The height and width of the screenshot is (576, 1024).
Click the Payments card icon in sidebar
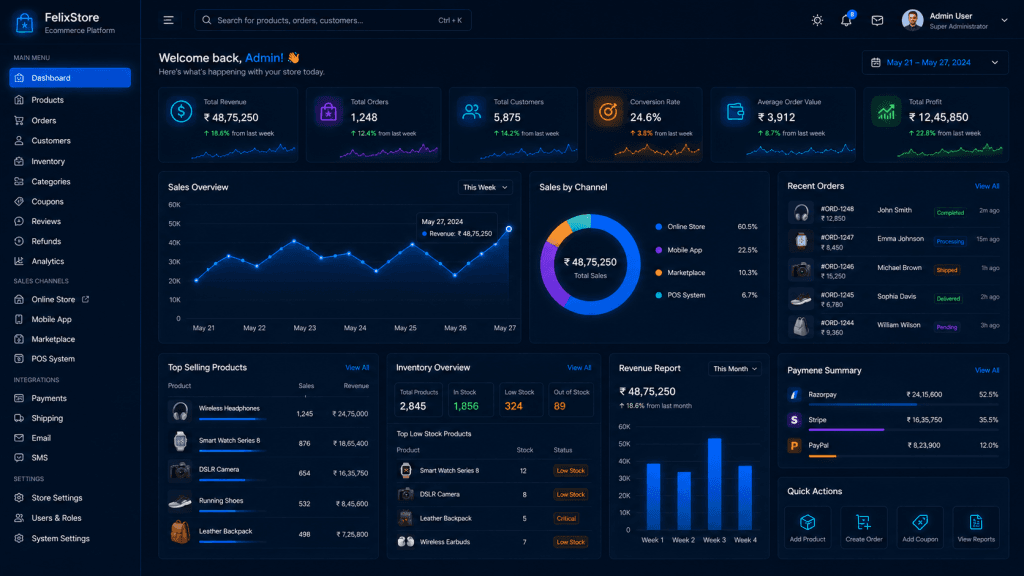[19, 398]
